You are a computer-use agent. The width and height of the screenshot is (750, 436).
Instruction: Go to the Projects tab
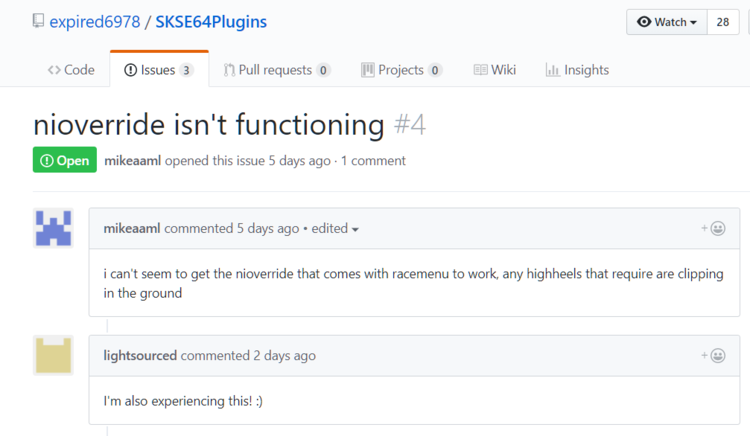(401, 70)
